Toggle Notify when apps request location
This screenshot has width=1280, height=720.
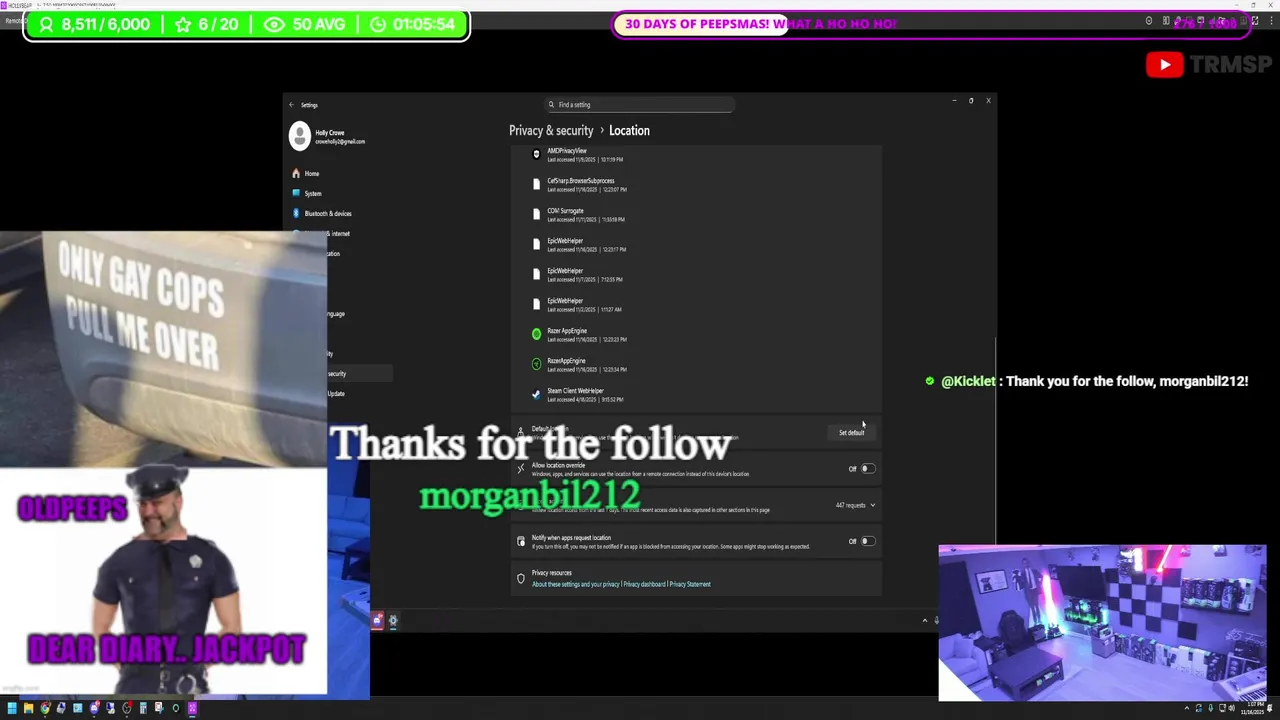click(x=868, y=541)
